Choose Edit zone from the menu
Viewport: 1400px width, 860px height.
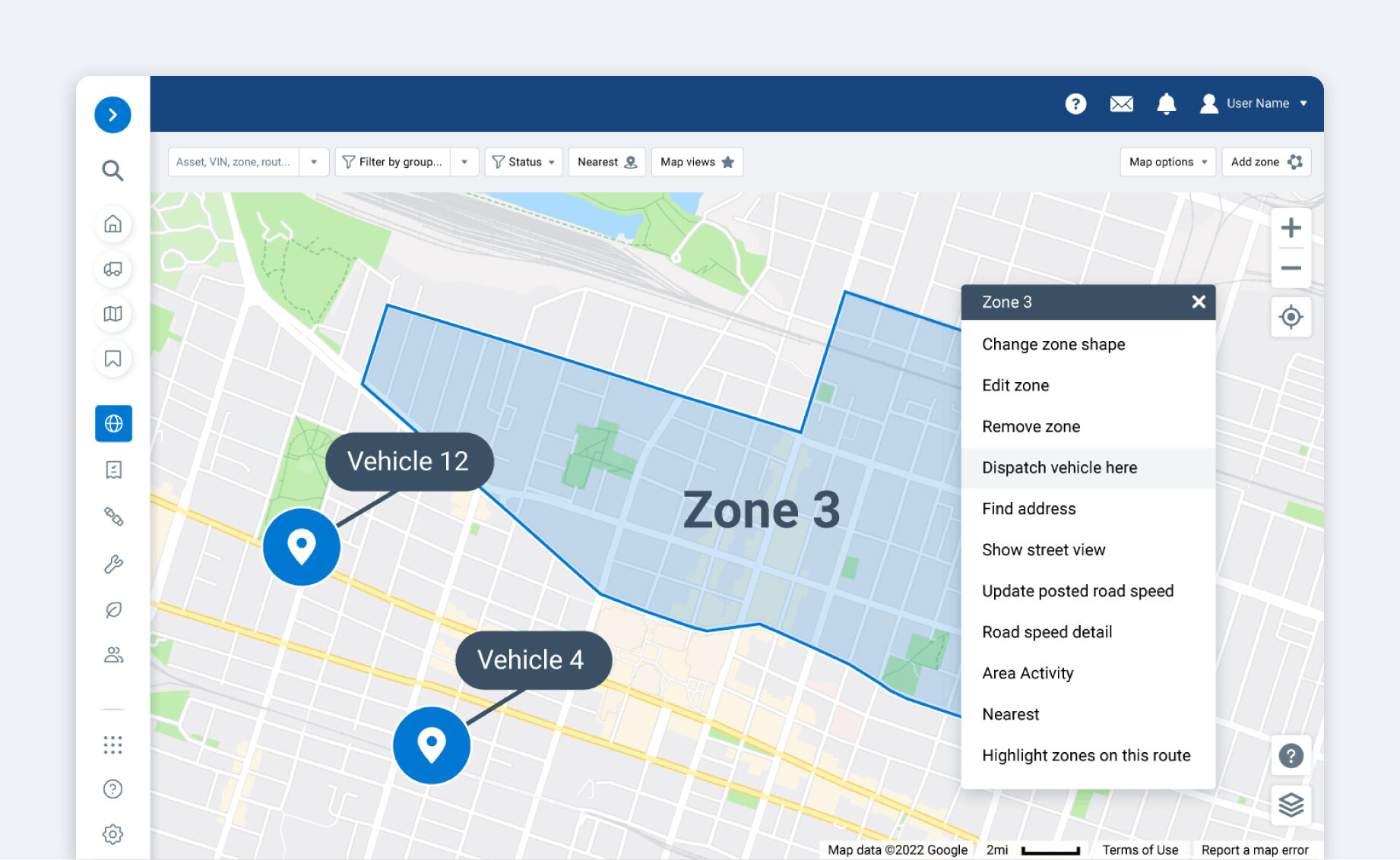coord(1088,385)
